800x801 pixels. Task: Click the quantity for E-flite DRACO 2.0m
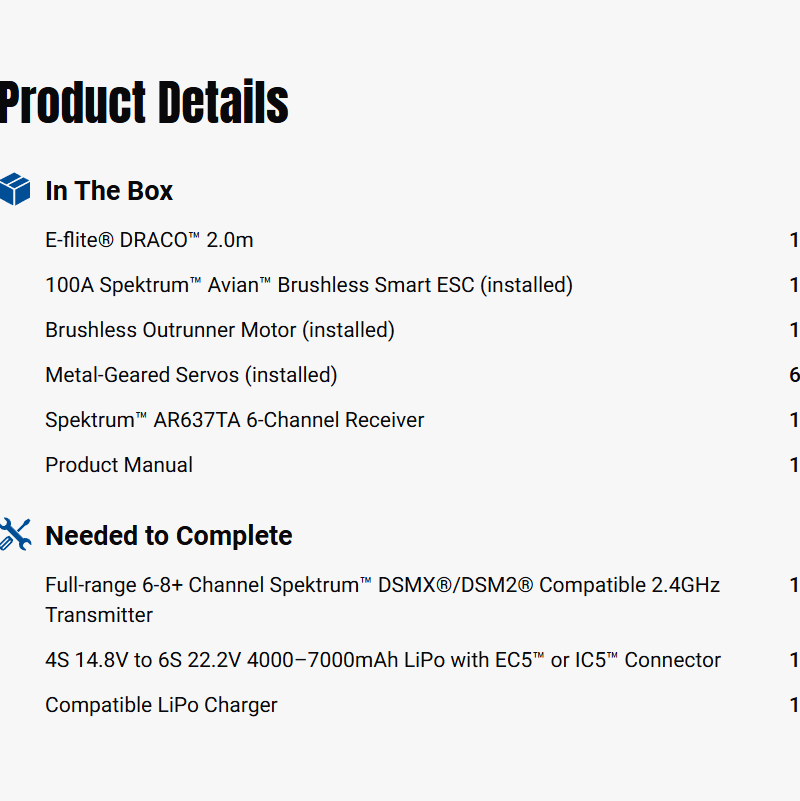tap(794, 240)
